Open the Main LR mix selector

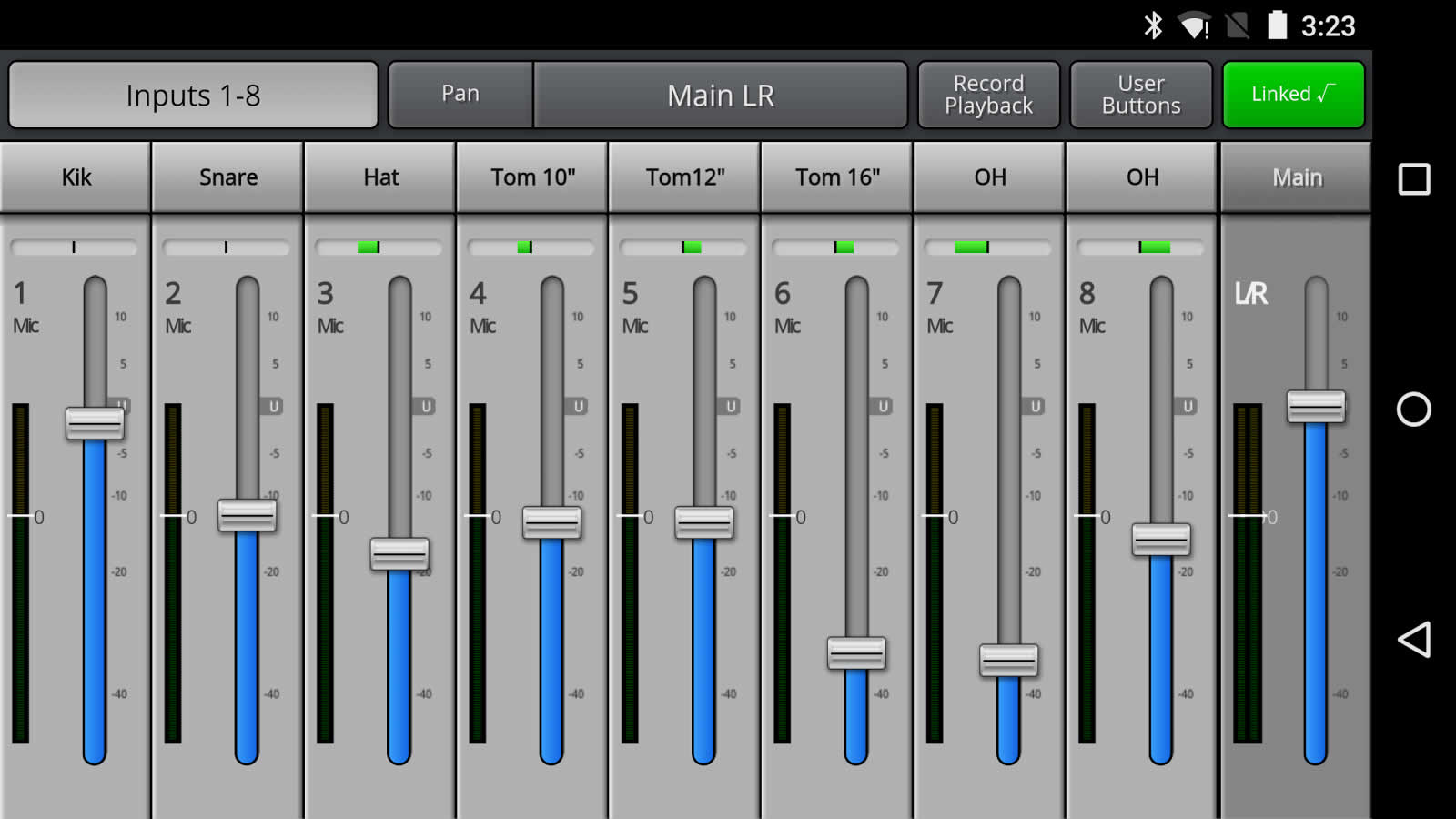point(720,95)
